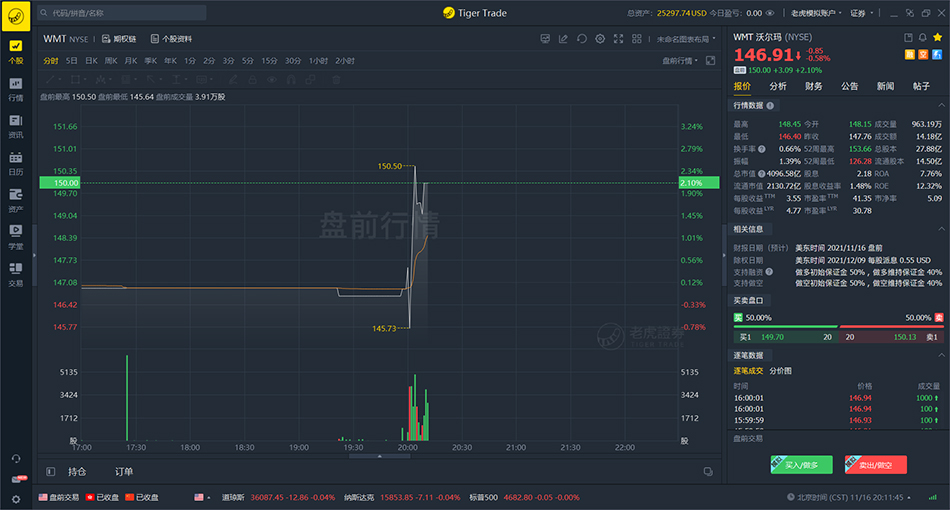Image resolution: width=950 pixels, height=510 pixels.
Task: Open 盘前行情 session dropdown
Action: coord(680,61)
